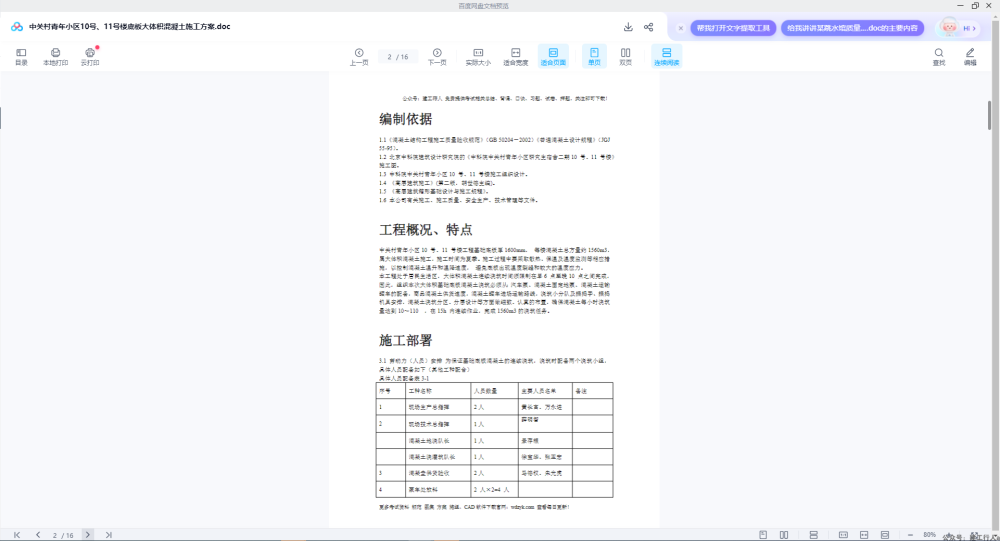Screen dimensions: 1000x541
Task: Select double page icon in status bar
Action: pyautogui.click(x=784, y=535)
